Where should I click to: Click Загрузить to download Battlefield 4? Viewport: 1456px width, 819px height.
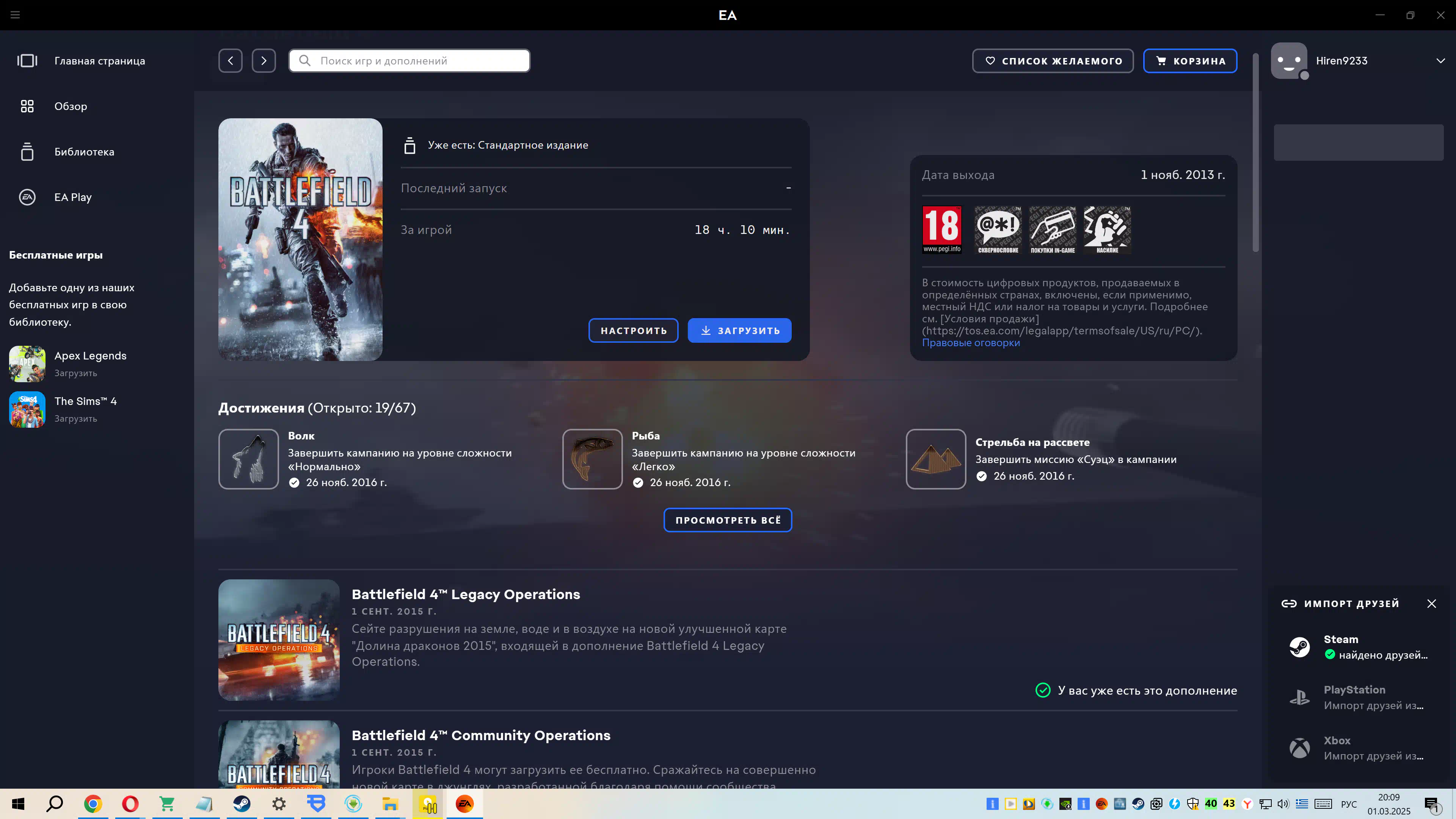tap(739, 331)
